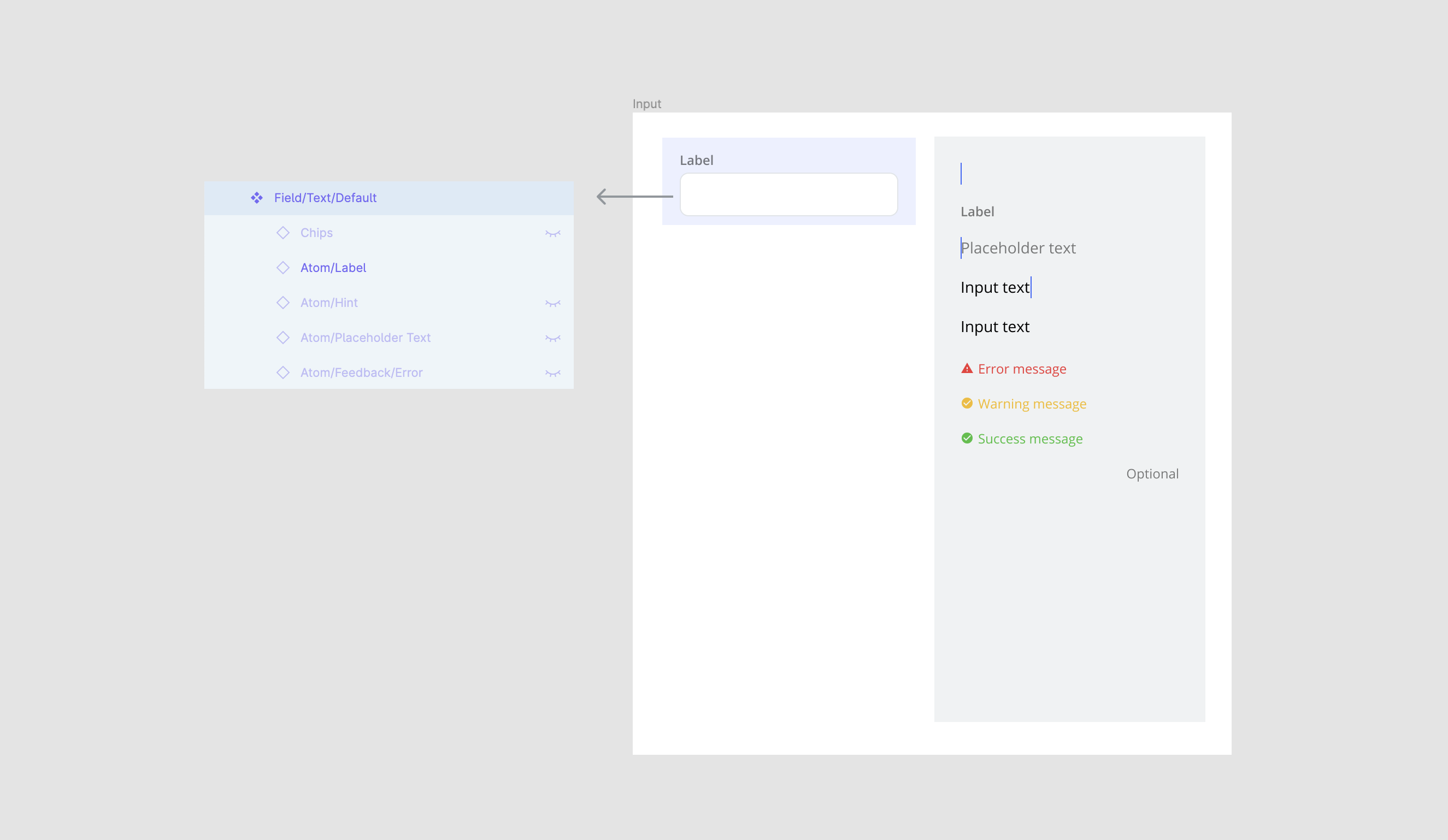Image resolution: width=1448 pixels, height=840 pixels.
Task: Click the Atom/Label instance diamond icon
Action: [283, 268]
